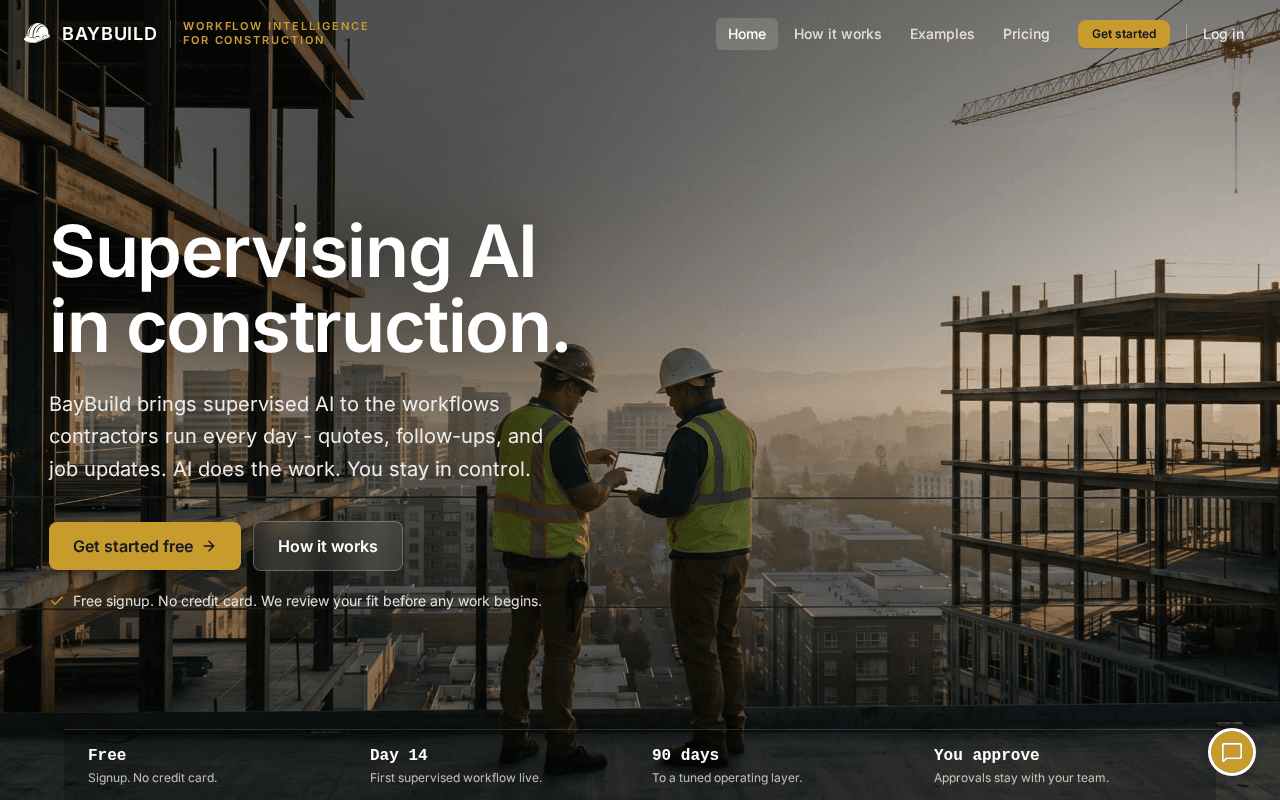1280x800 pixels.
Task: Click the Free signup. No credit card note
Action: pyautogui.click(x=307, y=601)
